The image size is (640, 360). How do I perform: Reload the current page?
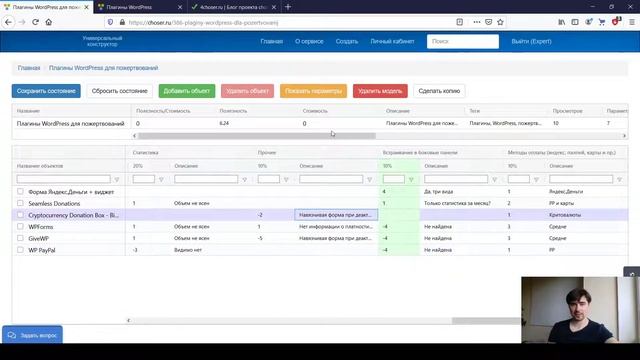[36, 22]
